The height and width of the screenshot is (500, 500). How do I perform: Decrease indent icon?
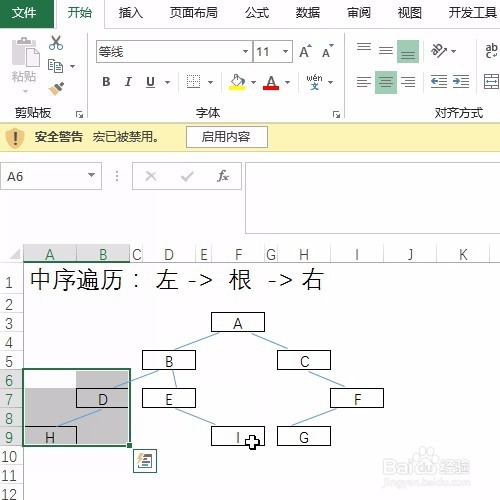439,82
